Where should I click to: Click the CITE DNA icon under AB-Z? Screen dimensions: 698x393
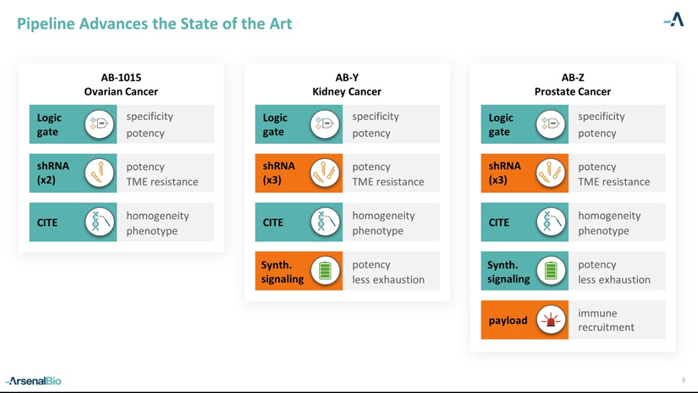[551, 222]
